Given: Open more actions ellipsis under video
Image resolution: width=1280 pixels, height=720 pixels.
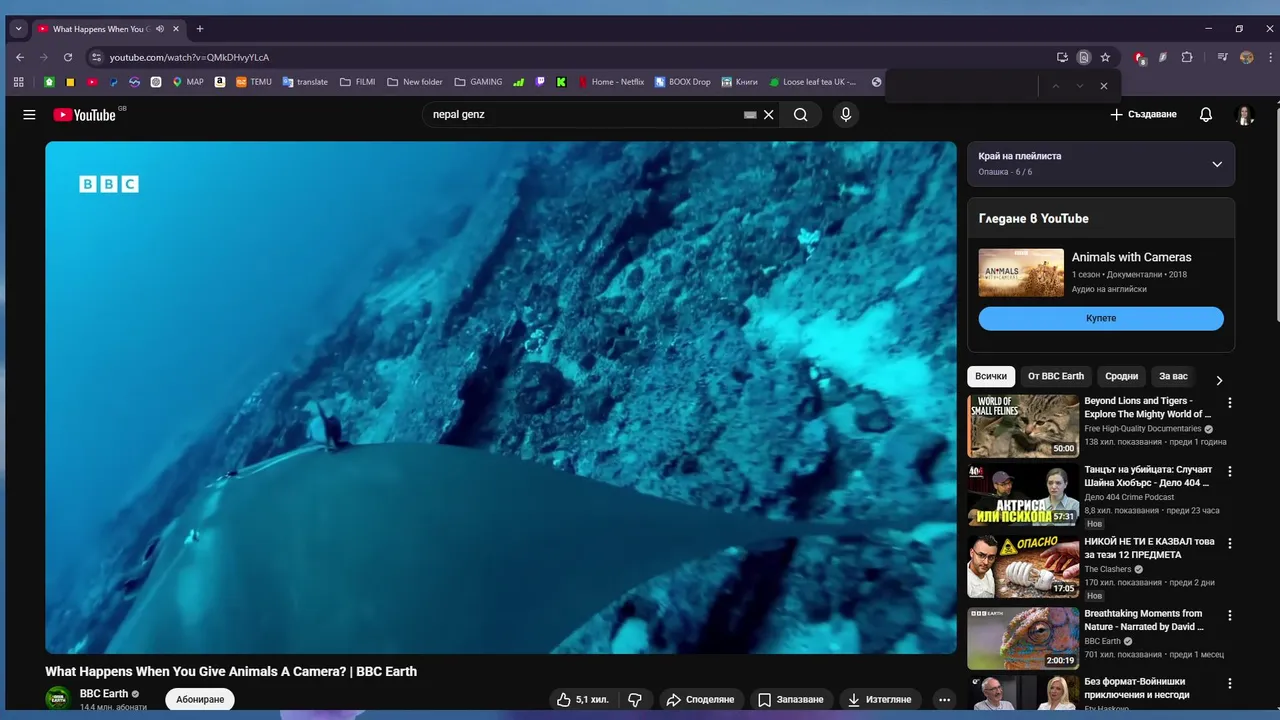Looking at the screenshot, I should coord(944,700).
